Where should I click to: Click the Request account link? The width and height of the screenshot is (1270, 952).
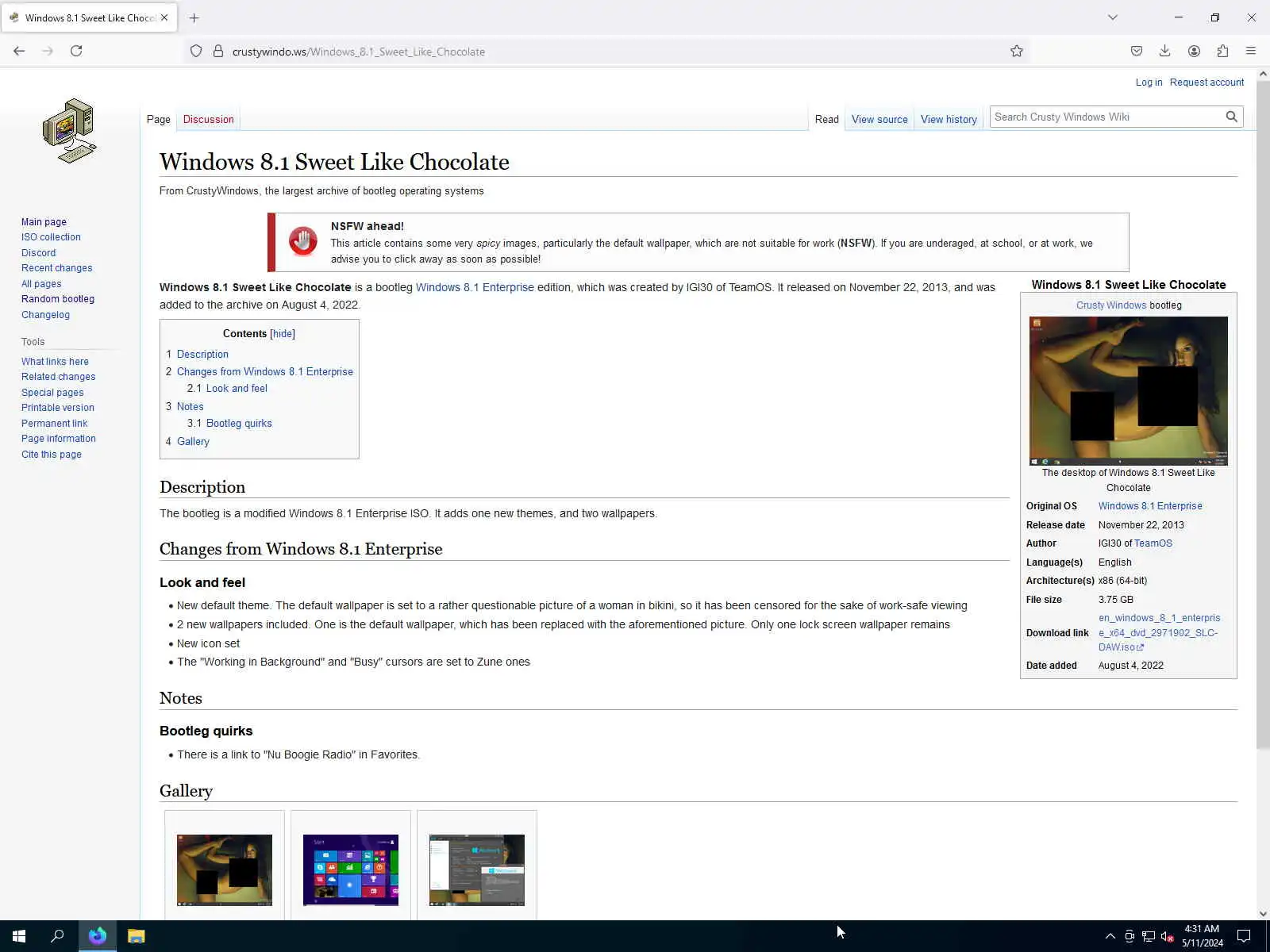pos(1206,83)
